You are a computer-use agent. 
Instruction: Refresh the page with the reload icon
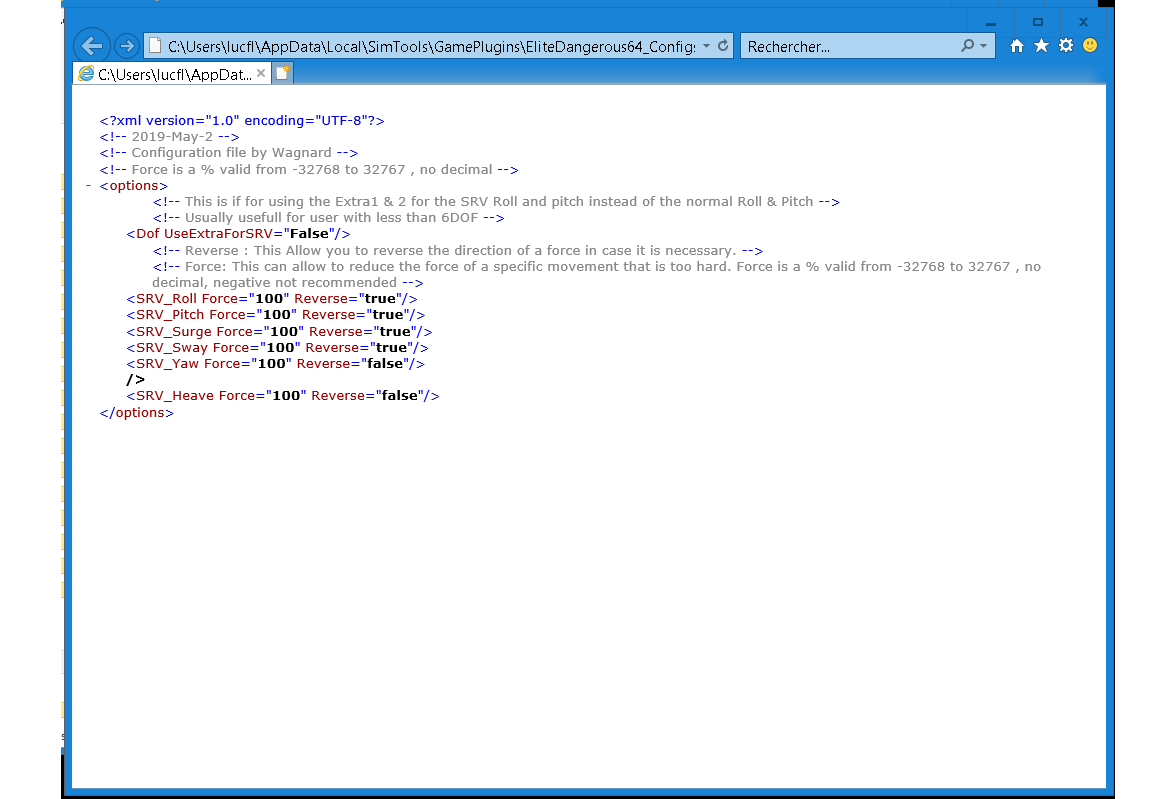point(723,46)
